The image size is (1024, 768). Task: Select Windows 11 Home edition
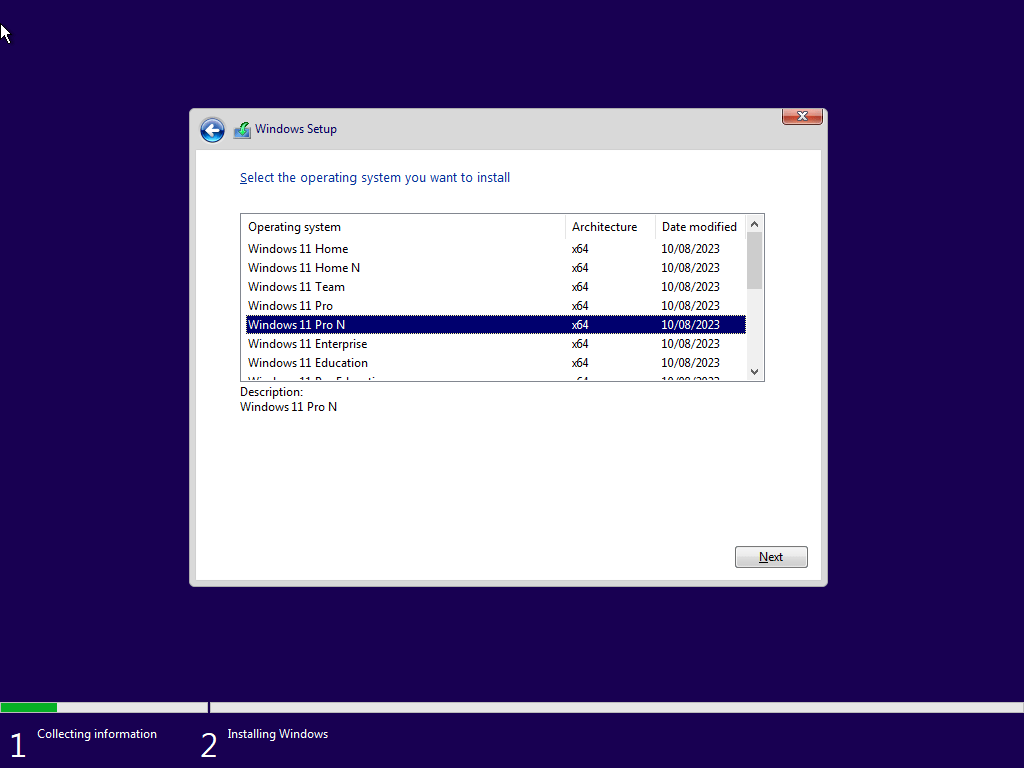click(x=496, y=249)
